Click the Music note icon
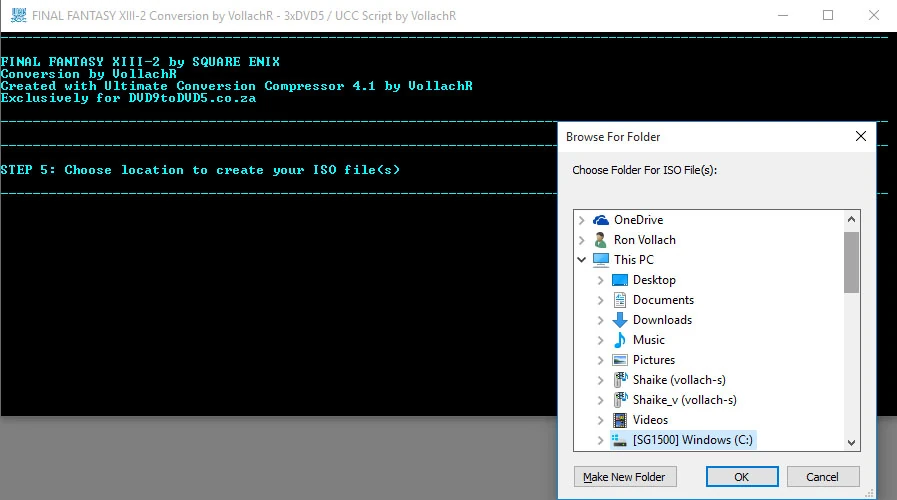 pos(620,340)
